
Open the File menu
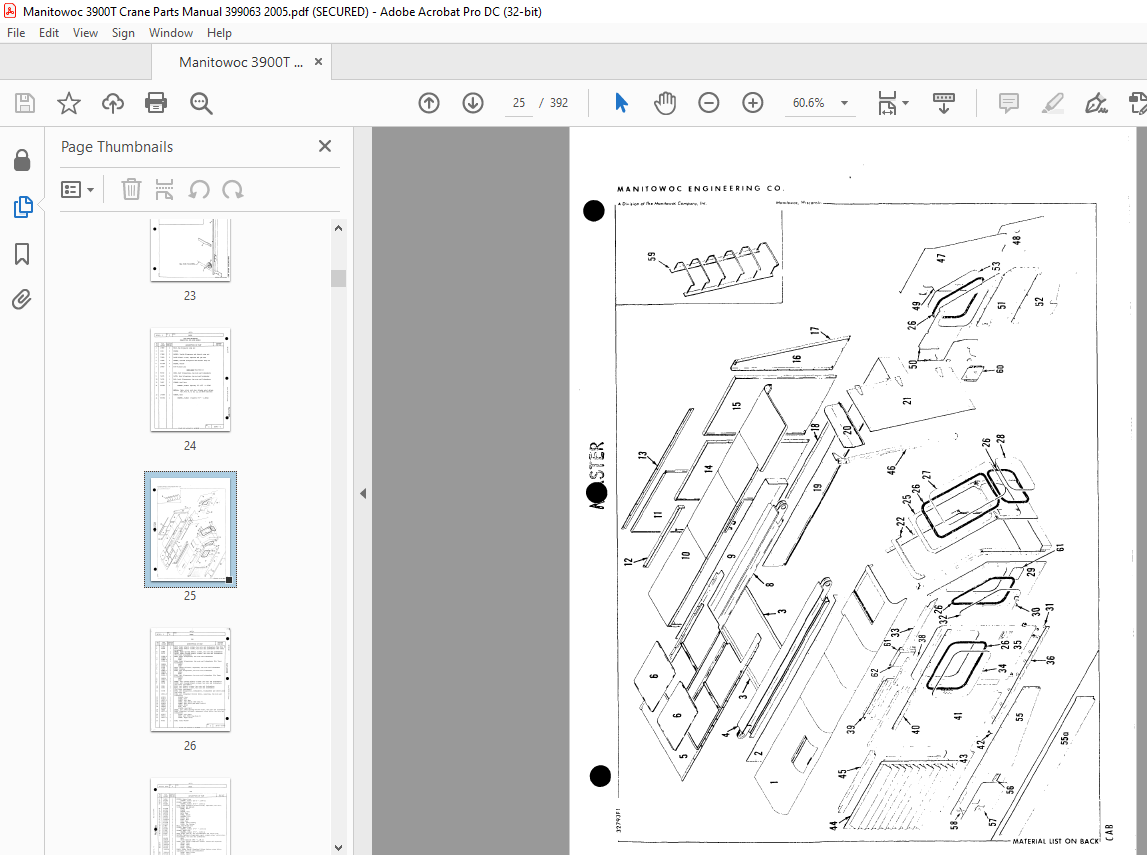[16, 33]
